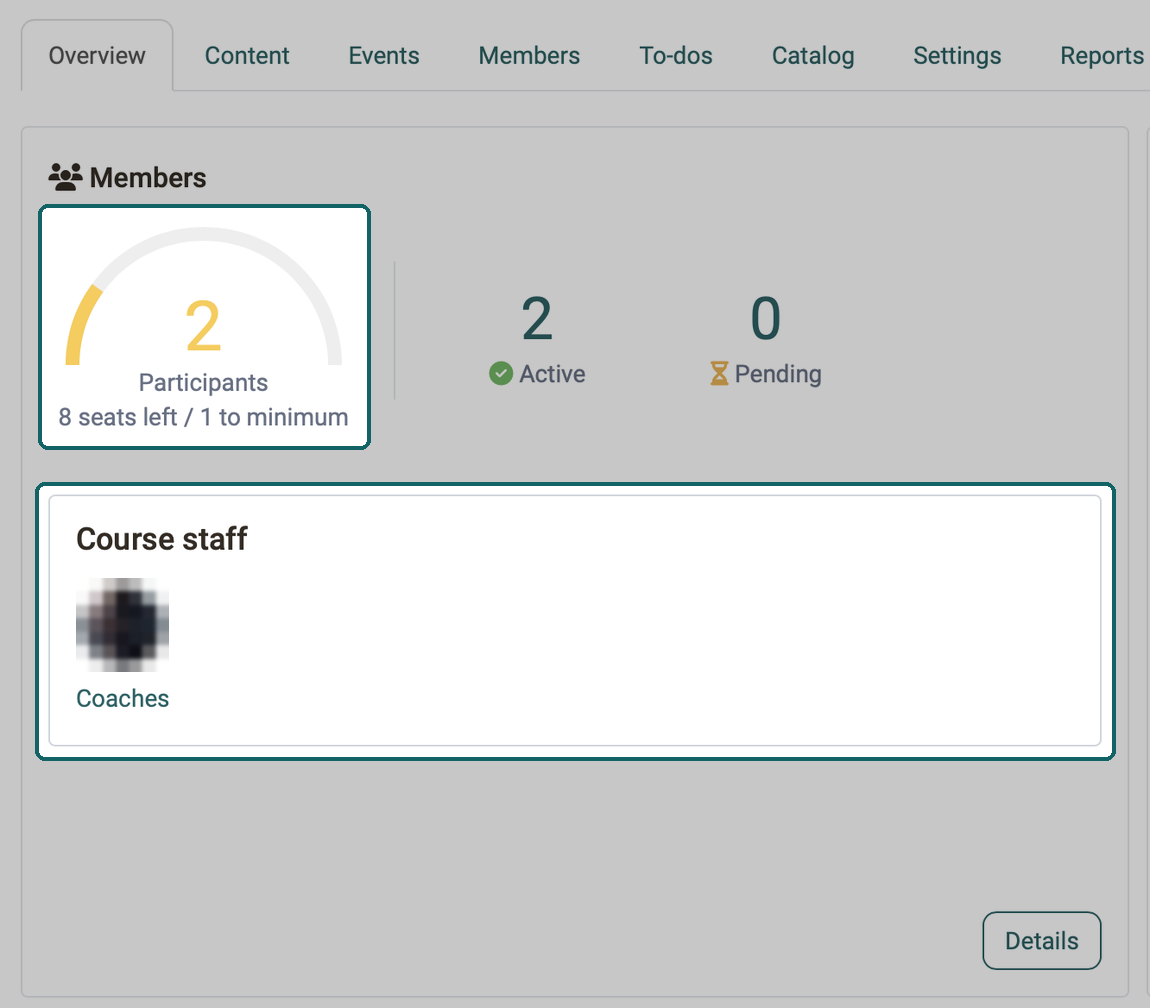Click the Members group icon
This screenshot has width=1150, height=1008.
(65, 178)
